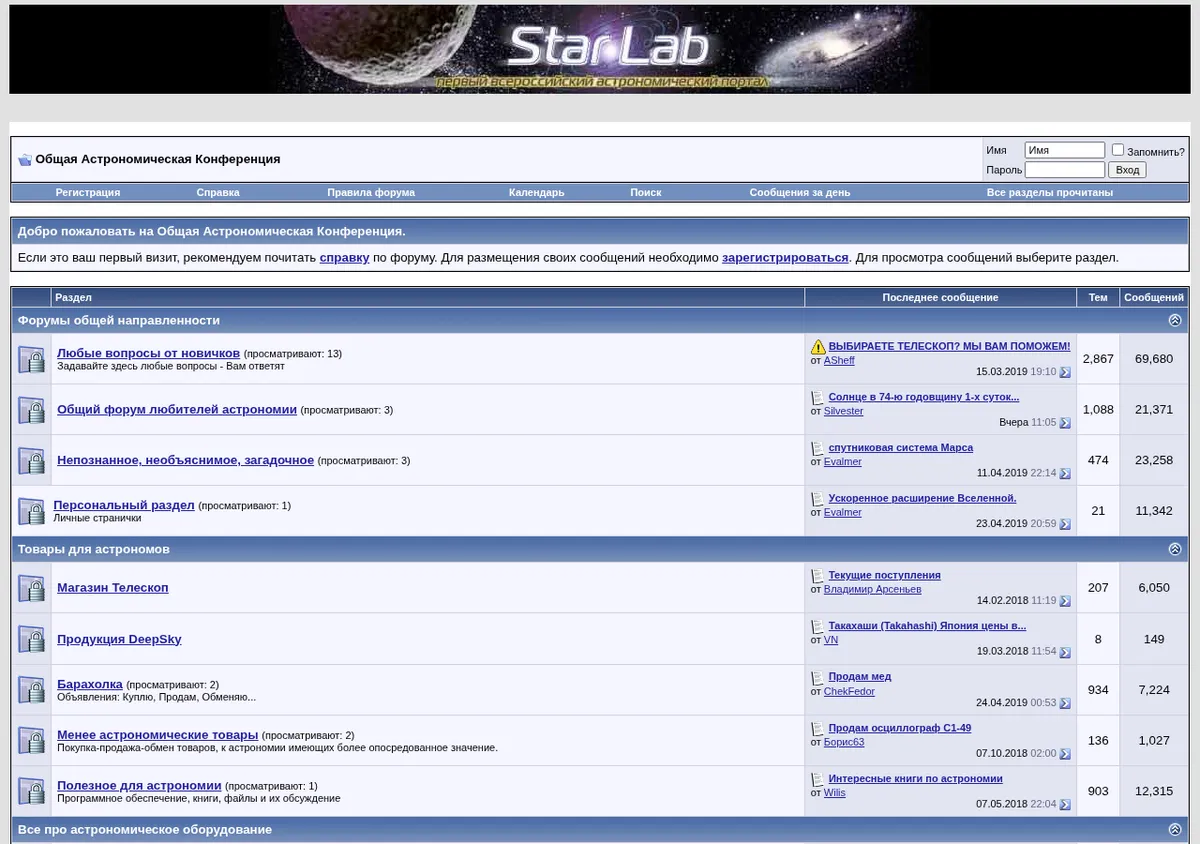Image resolution: width=1200 pixels, height=844 pixels.
Task: Click forum status icon beside Персональный раздел
Action: coord(31,512)
